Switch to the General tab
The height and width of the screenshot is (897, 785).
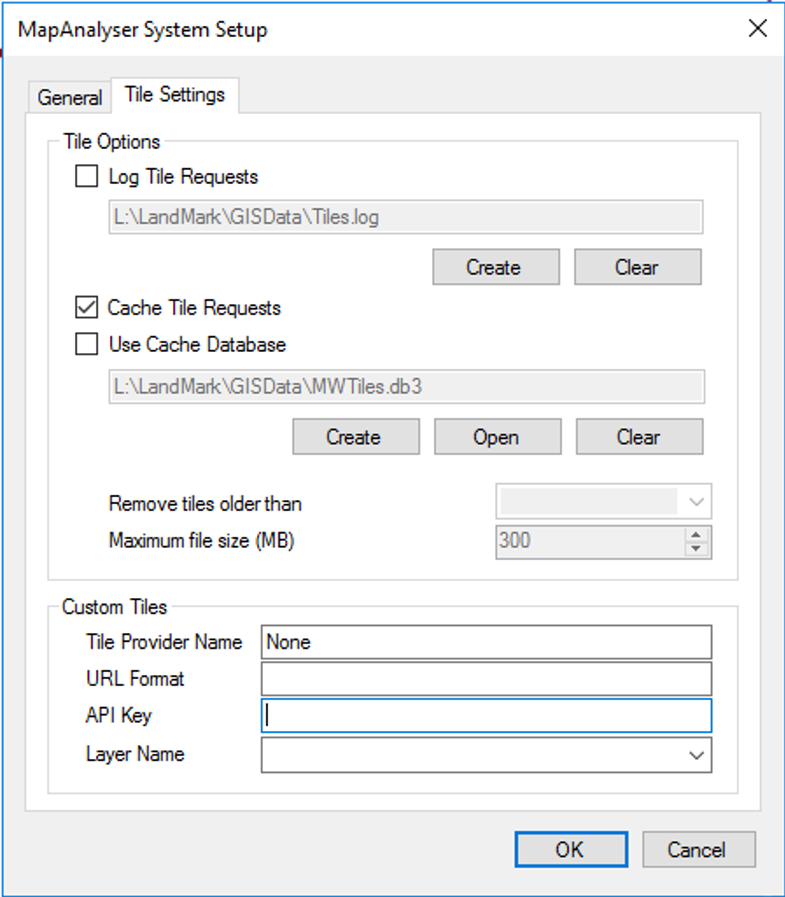(70, 98)
